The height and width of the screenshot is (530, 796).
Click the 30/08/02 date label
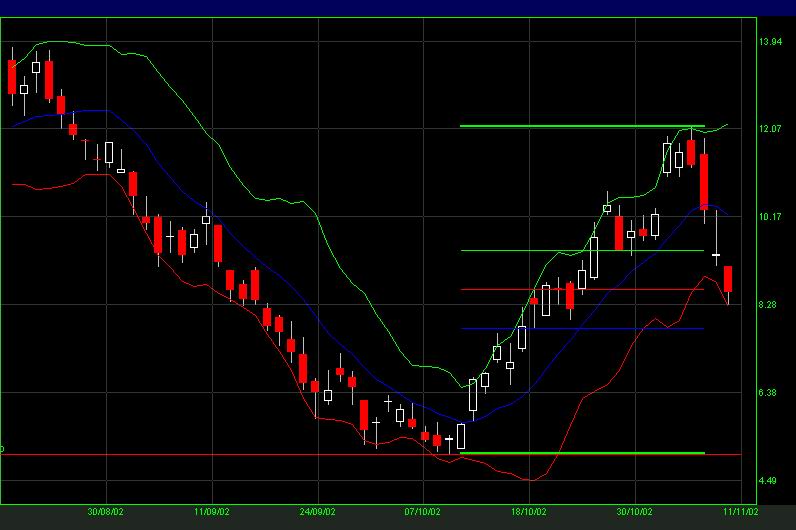coord(106,512)
